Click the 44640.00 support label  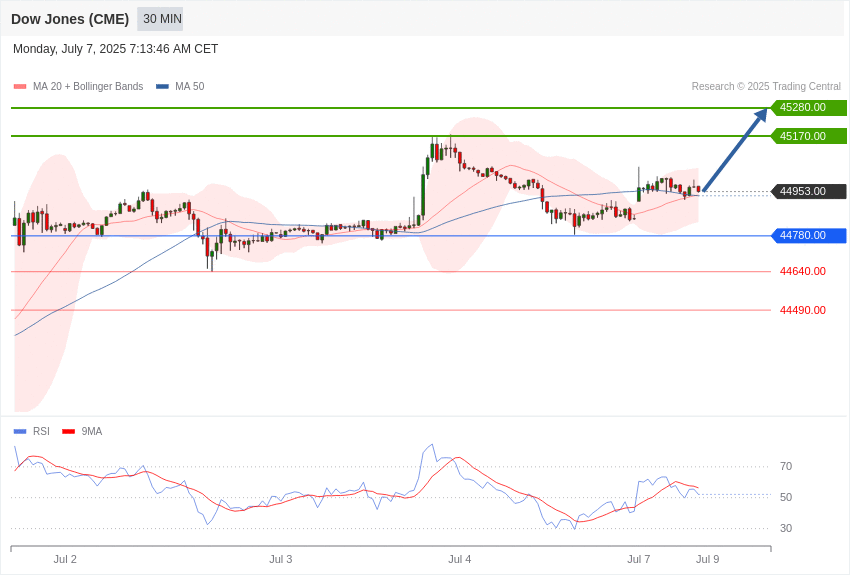point(803,271)
